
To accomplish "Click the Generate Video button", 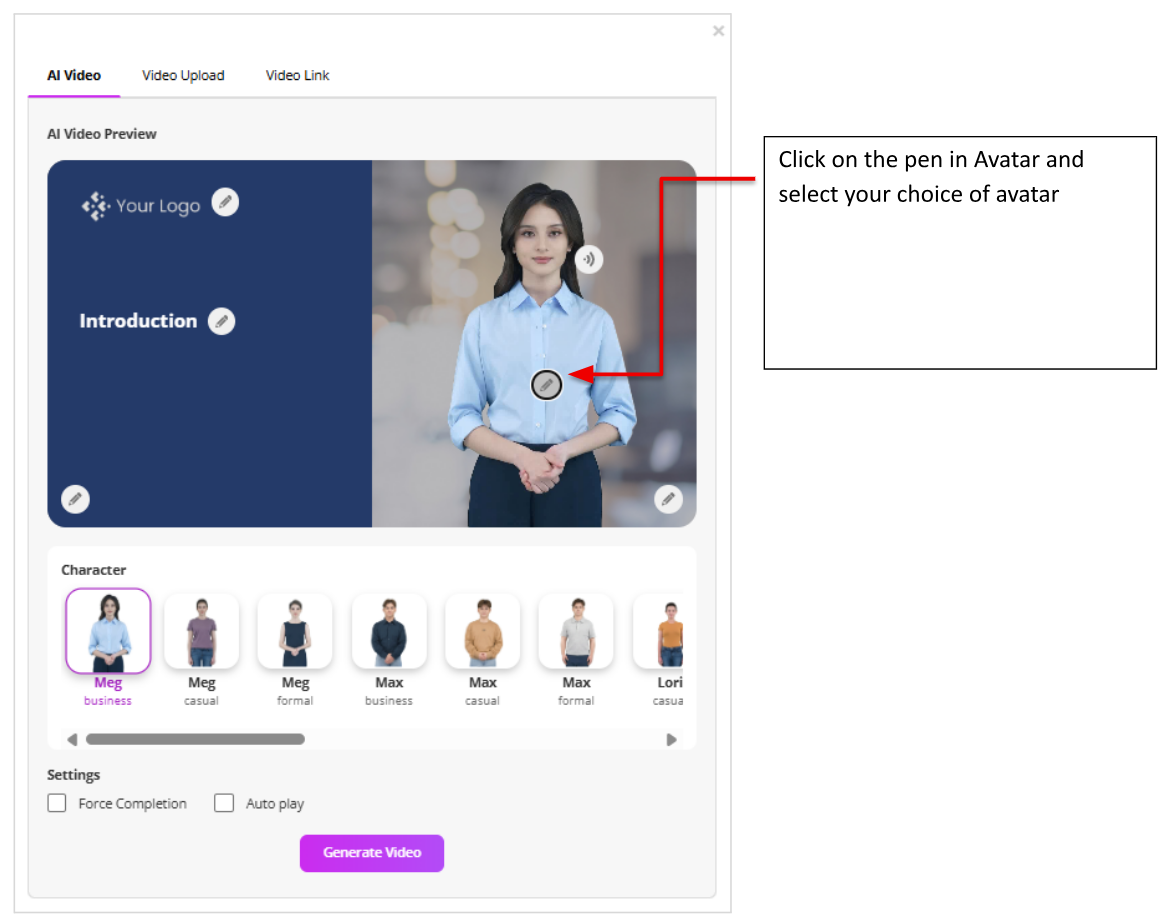I will coord(372,853).
